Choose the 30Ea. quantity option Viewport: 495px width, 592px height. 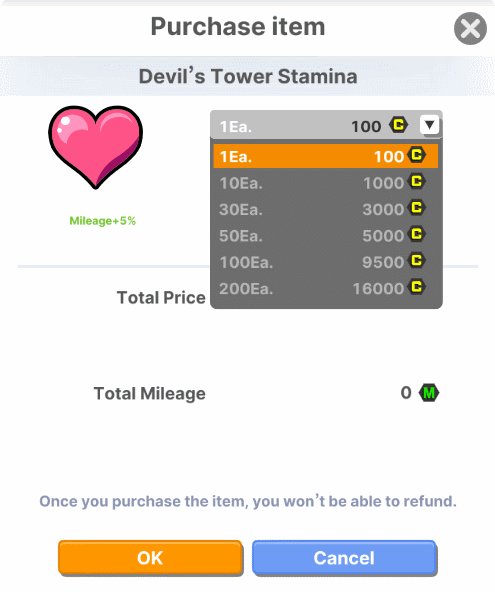pos(325,209)
